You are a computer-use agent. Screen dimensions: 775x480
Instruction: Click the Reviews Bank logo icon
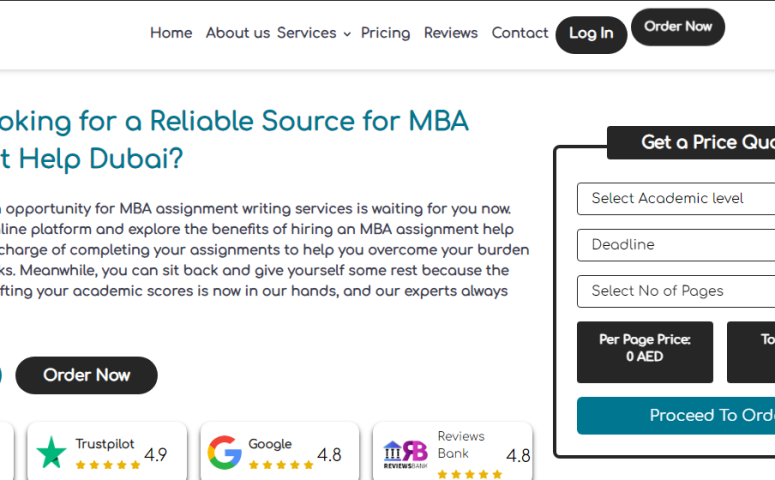coord(405,454)
